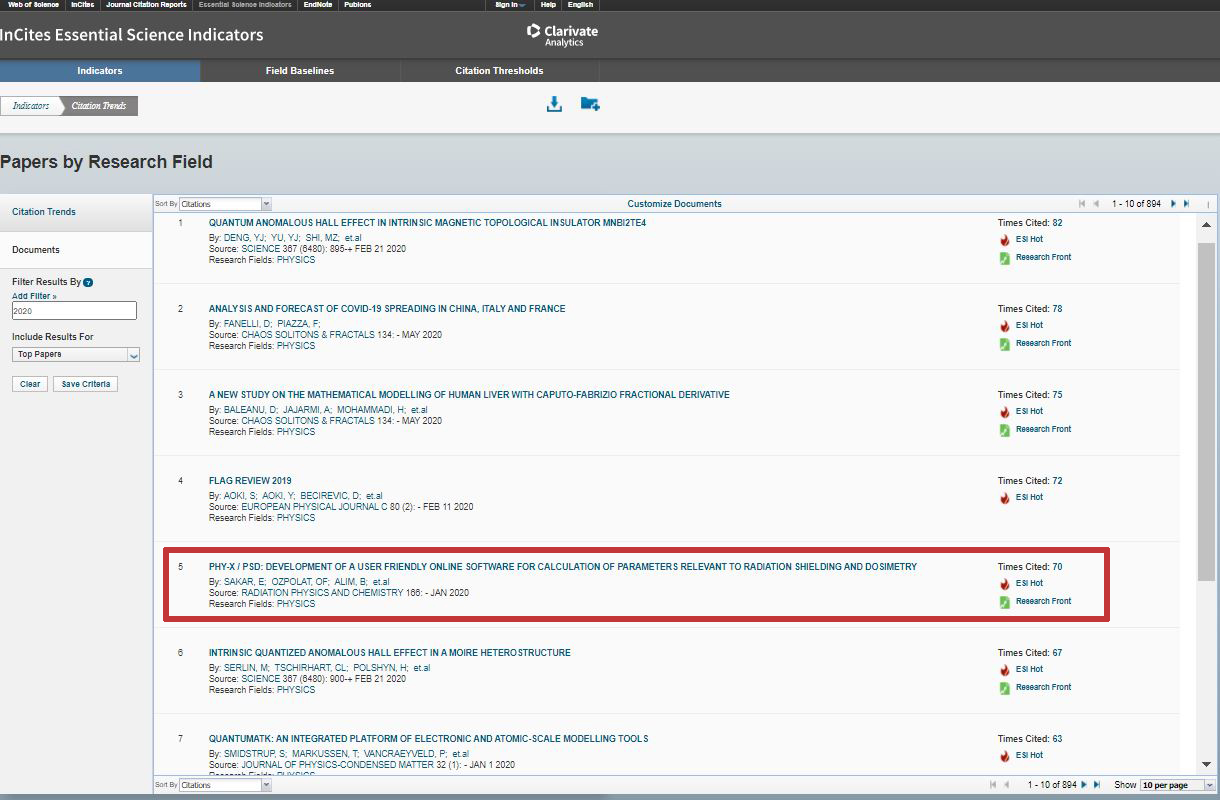
Task: Click Research Front icon for paper 6
Action: click(1005, 688)
